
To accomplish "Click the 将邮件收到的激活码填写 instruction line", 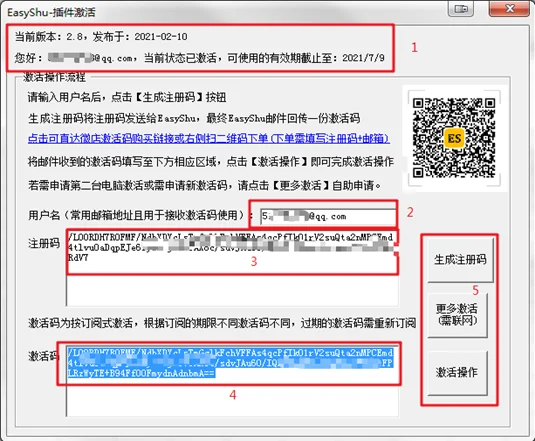I will click(211, 162).
